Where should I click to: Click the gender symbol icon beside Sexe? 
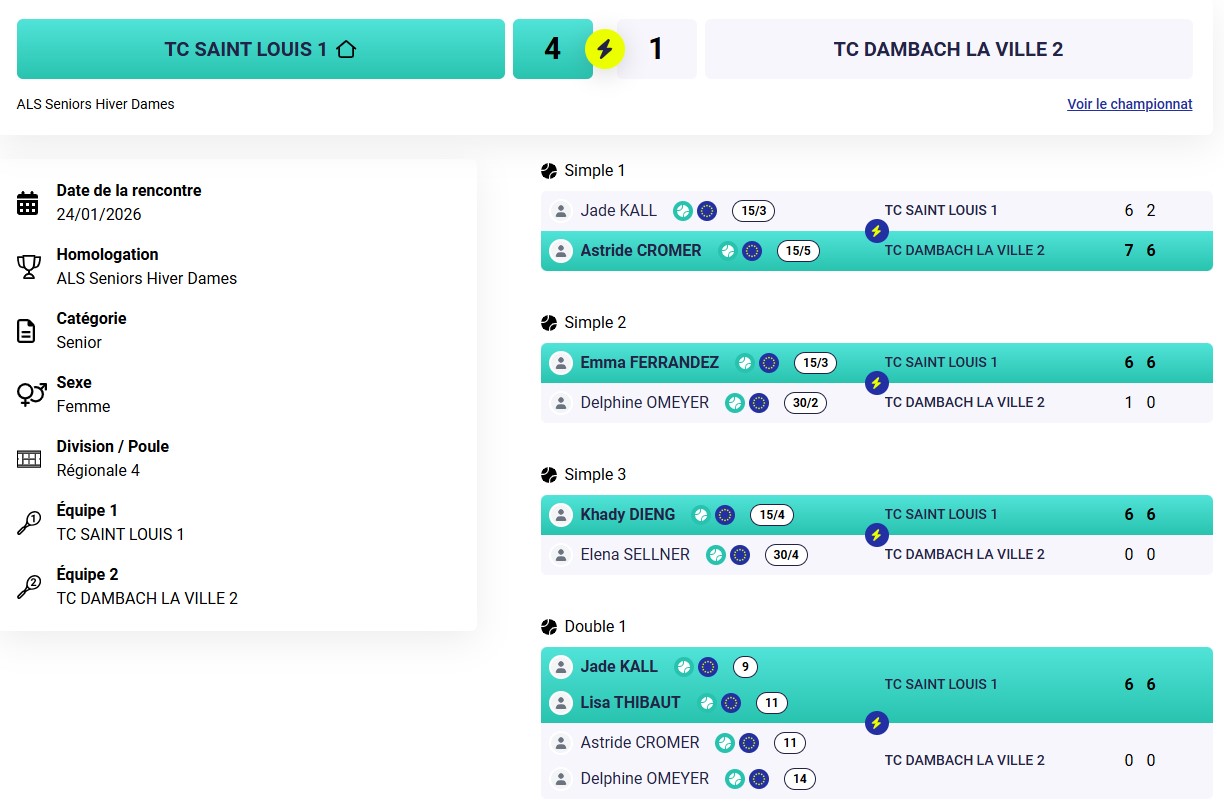coord(31,395)
